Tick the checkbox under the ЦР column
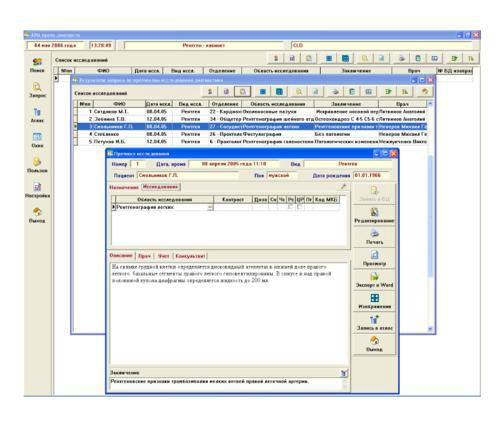Screen dimensions: 500x429 [x=300, y=207]
